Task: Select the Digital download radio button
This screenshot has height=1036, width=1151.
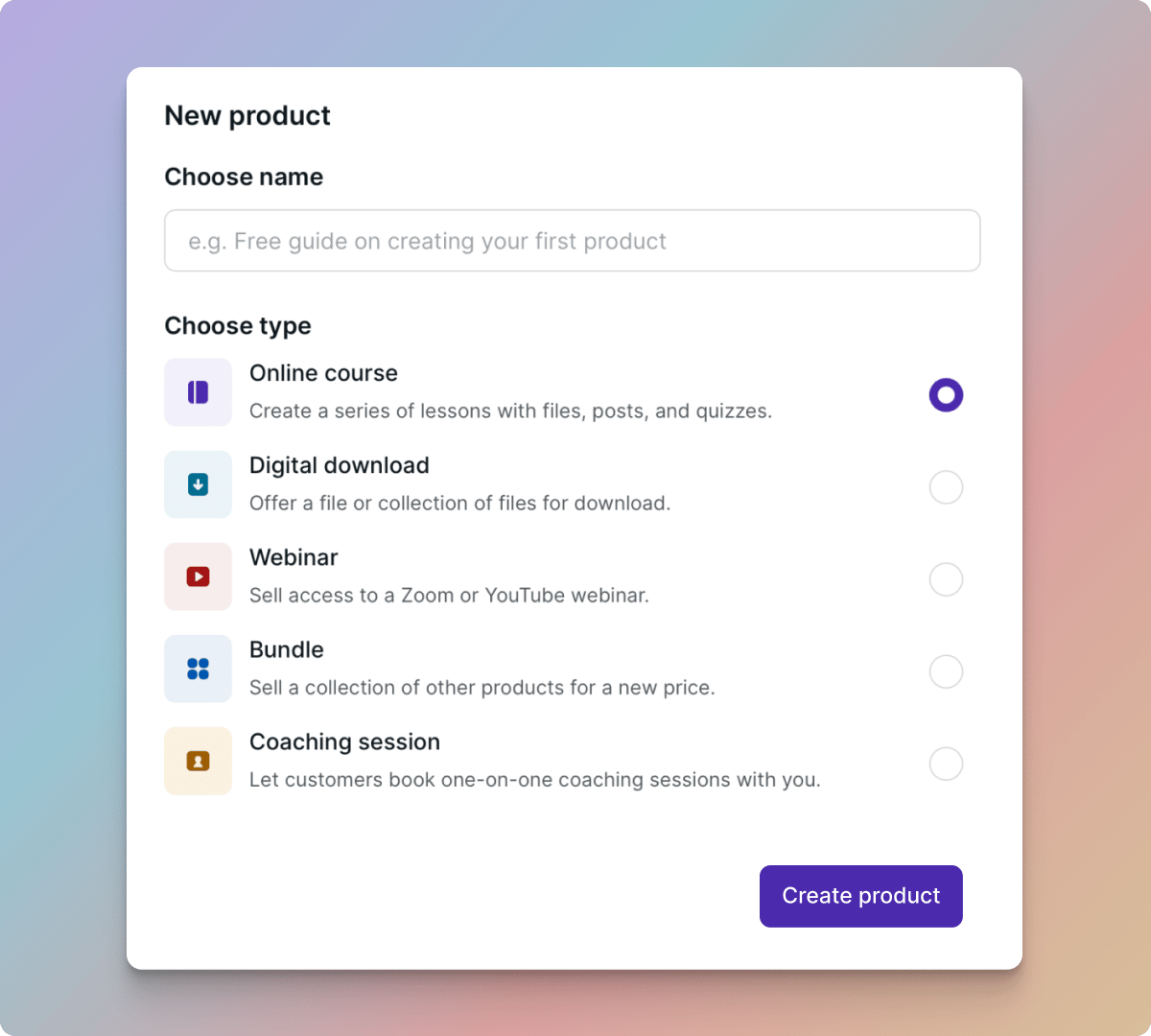Action: tap(946, 487)
